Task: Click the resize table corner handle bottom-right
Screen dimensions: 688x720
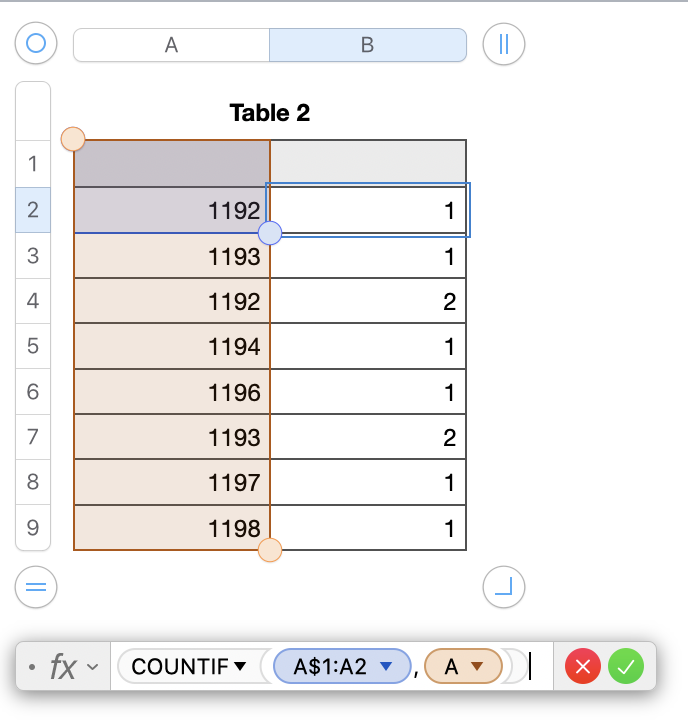Action: coord(504,587)
